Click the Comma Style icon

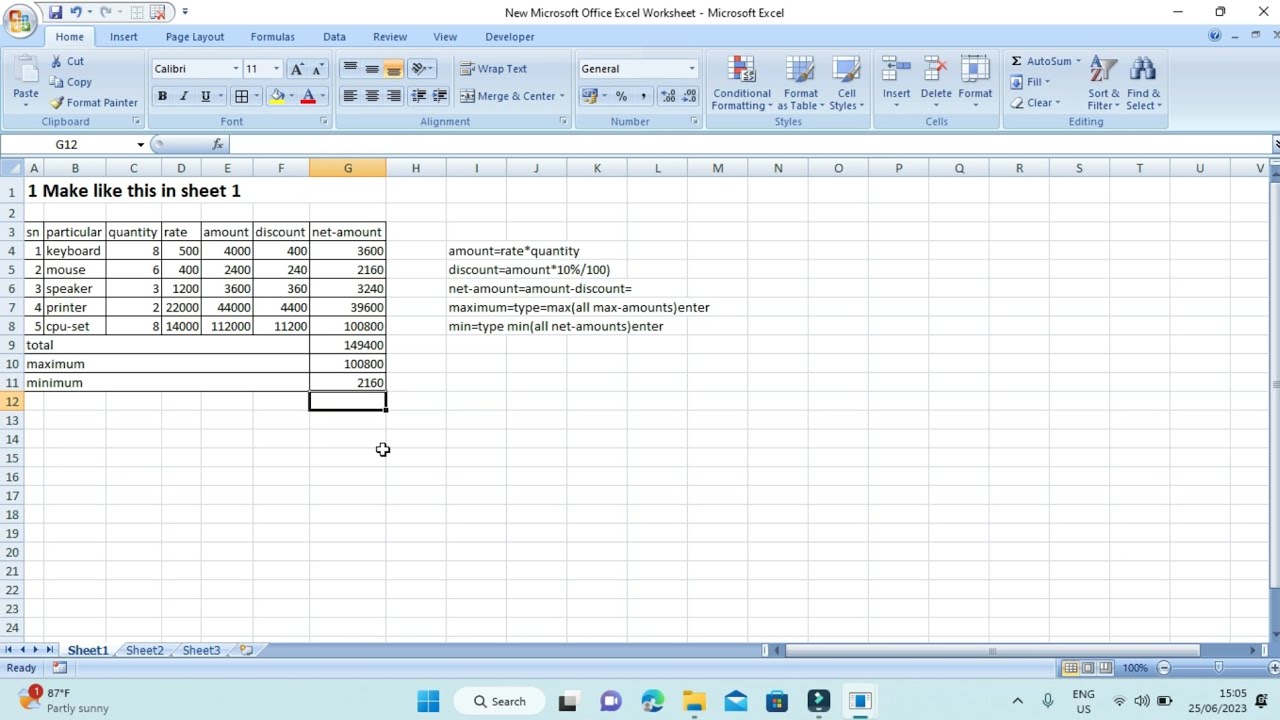(x=643, y=96)
